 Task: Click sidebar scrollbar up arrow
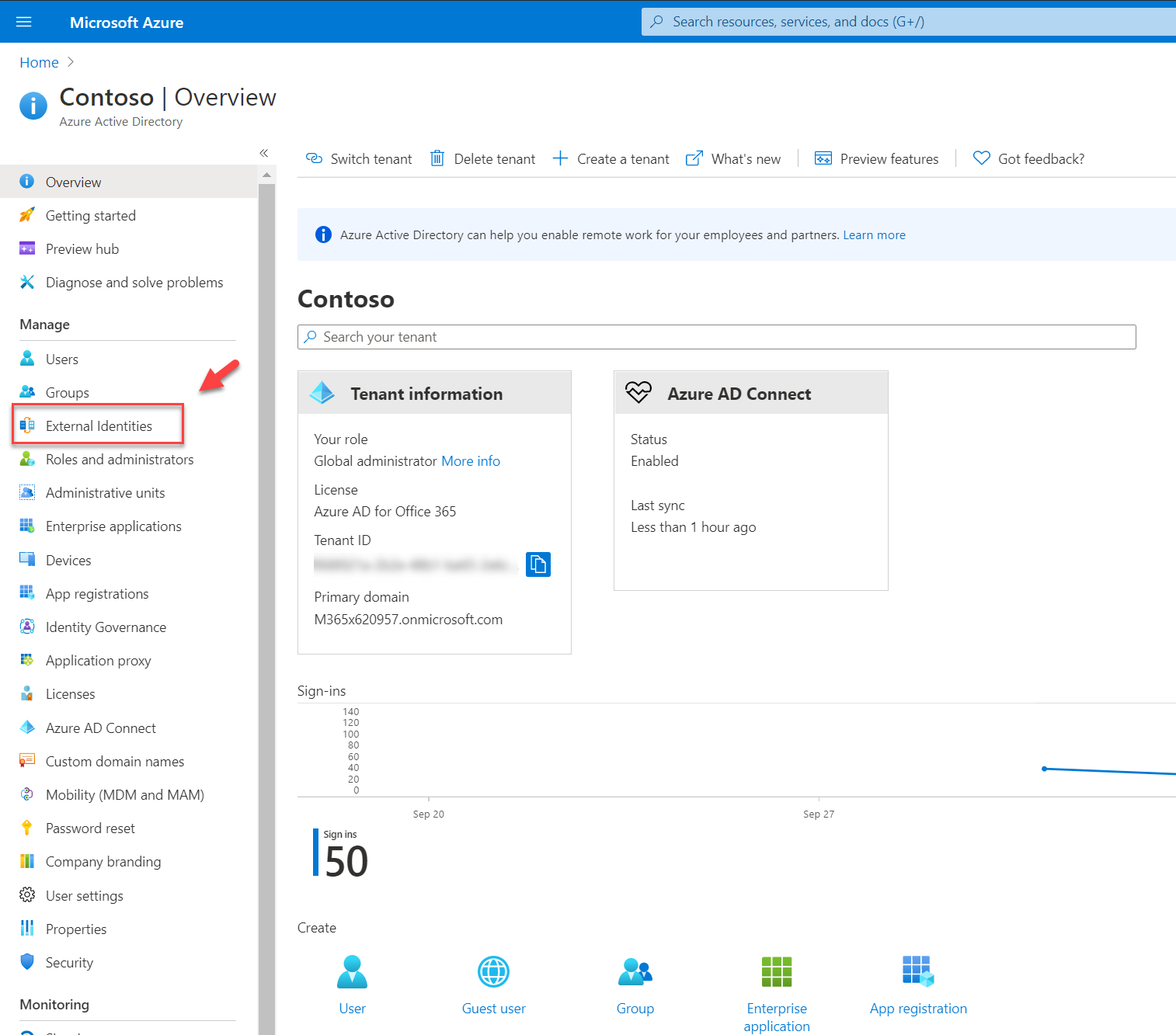[266, 175]
